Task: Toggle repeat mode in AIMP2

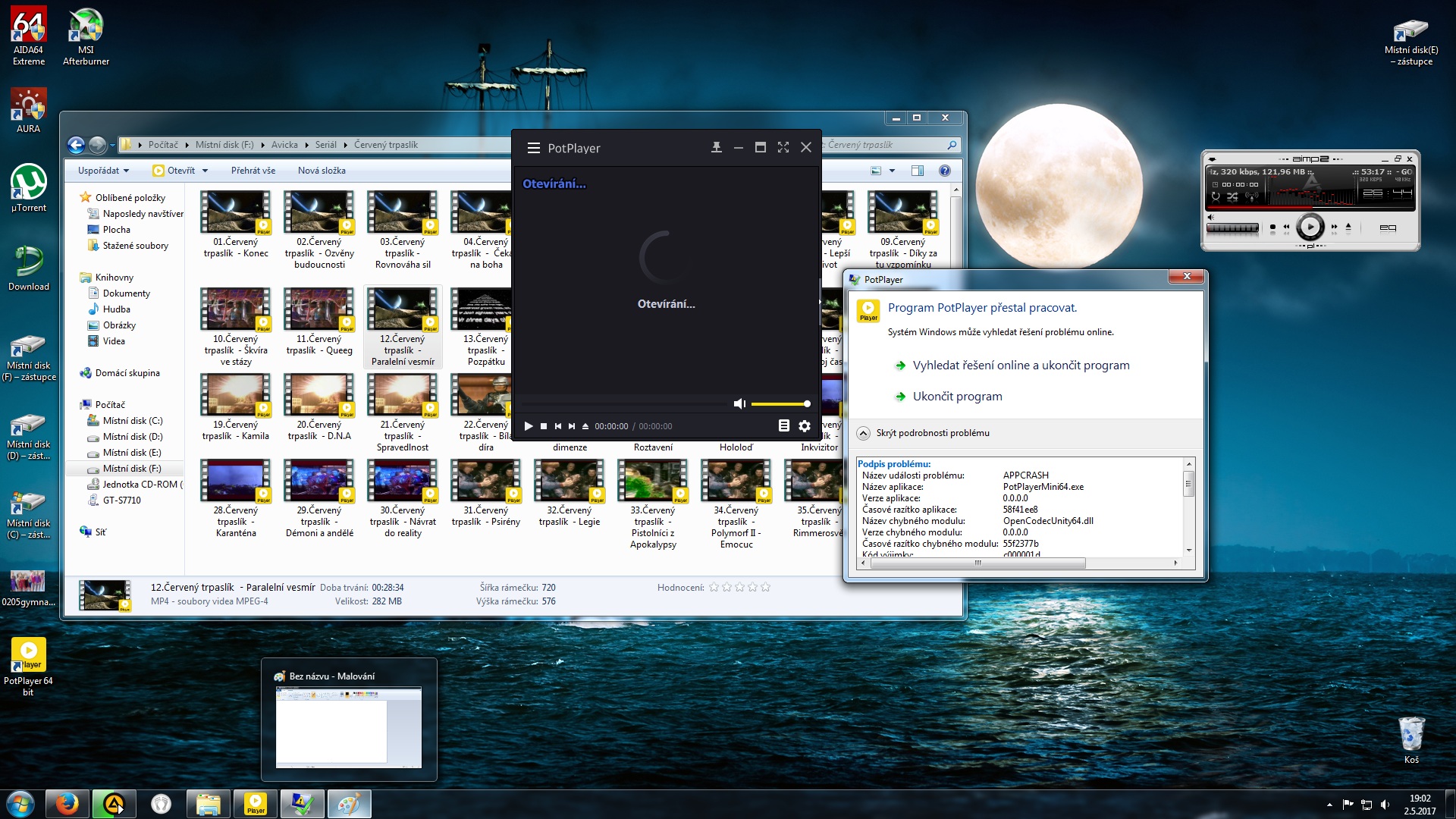Action: pyautogui.click(x=1216, y=196)
